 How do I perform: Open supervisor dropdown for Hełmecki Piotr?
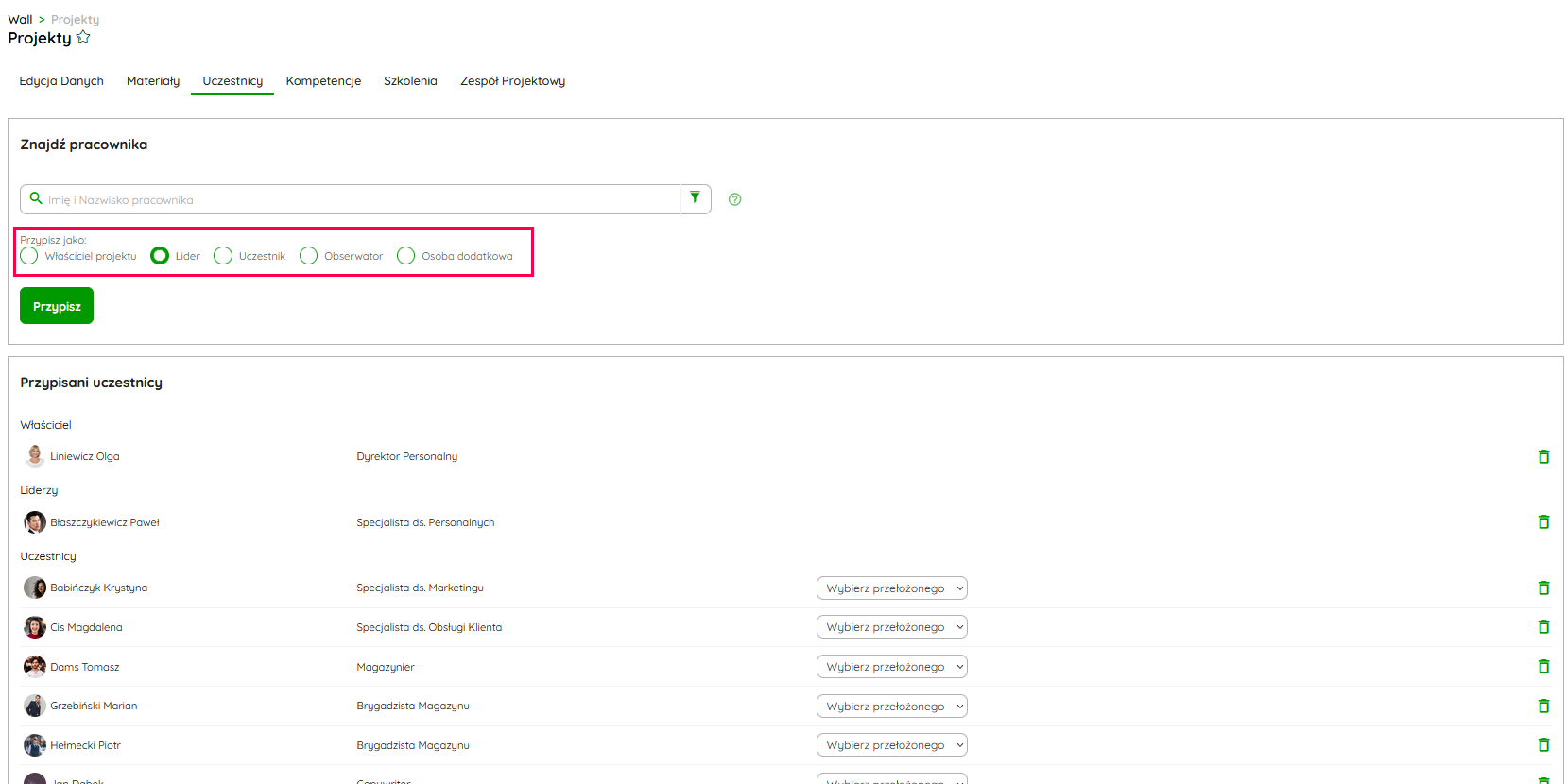click(x=891, y=745)
